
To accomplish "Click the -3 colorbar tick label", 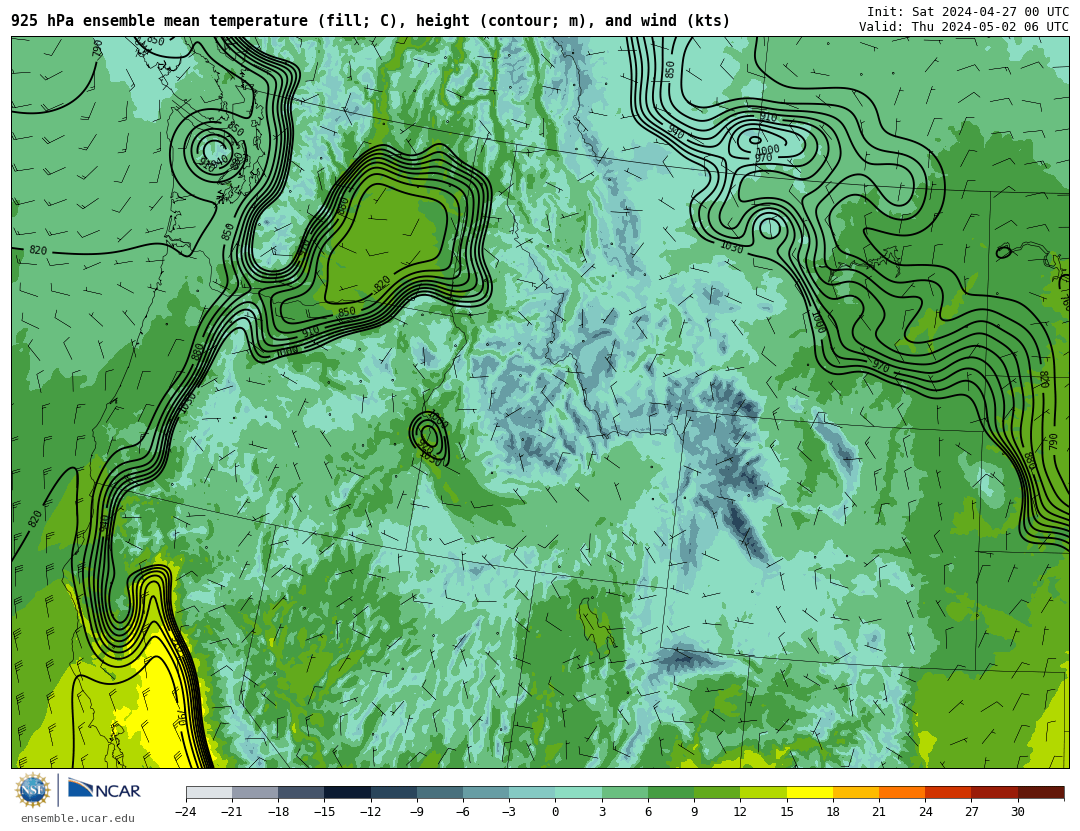I will point(508,812).
